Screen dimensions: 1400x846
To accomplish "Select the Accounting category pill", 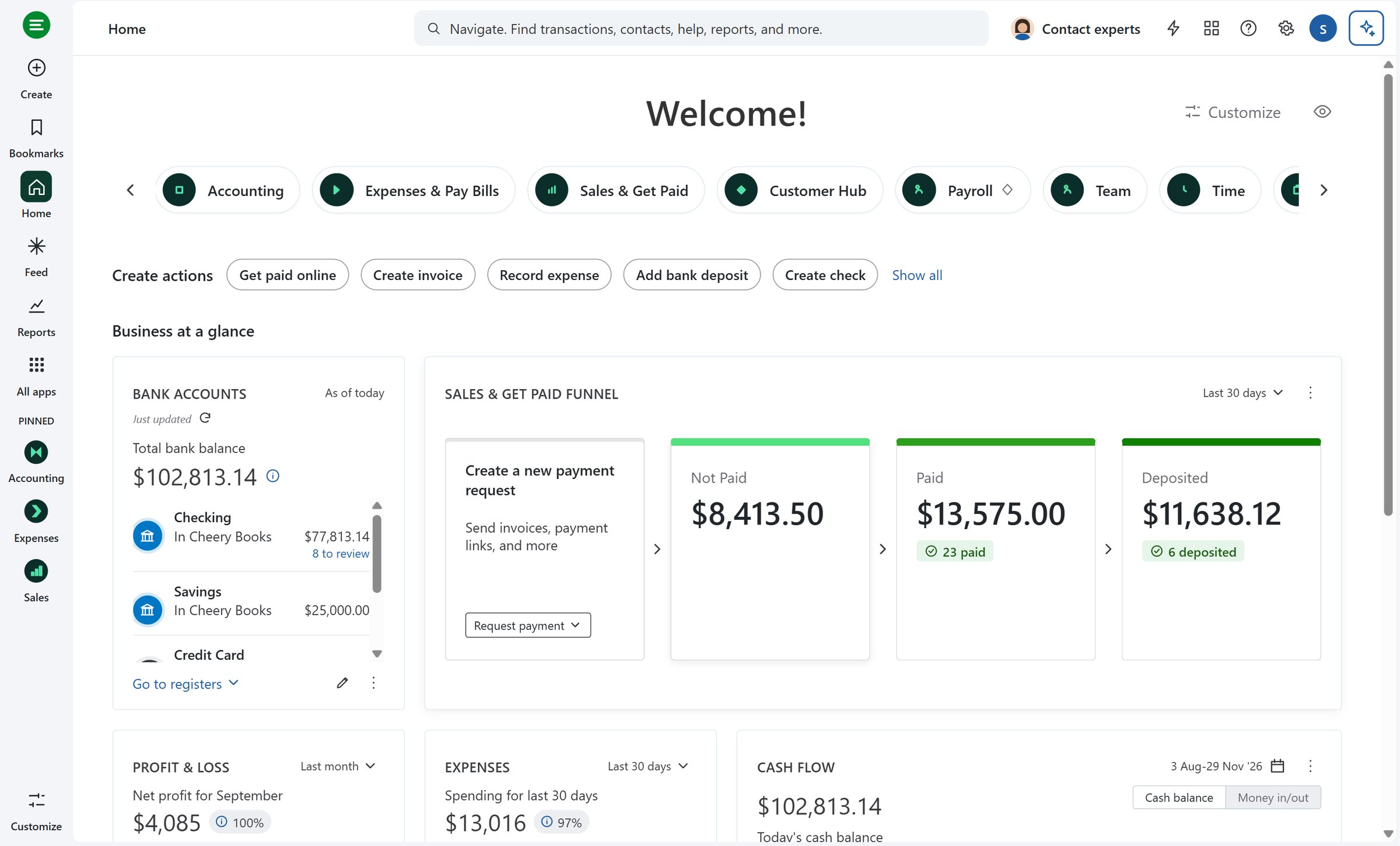I will [228, 190].
